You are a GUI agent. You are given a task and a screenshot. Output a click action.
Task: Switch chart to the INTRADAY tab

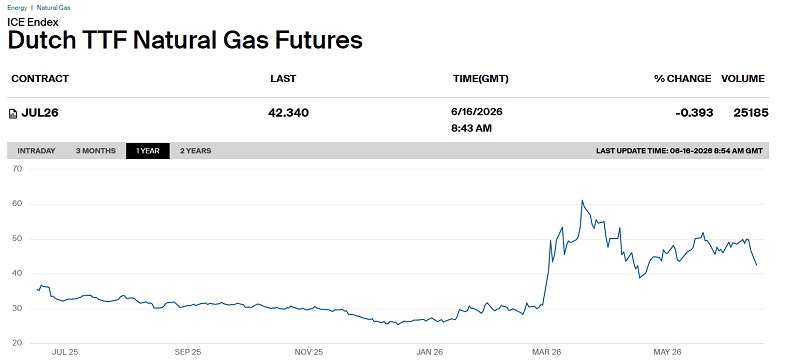(36, 151)
